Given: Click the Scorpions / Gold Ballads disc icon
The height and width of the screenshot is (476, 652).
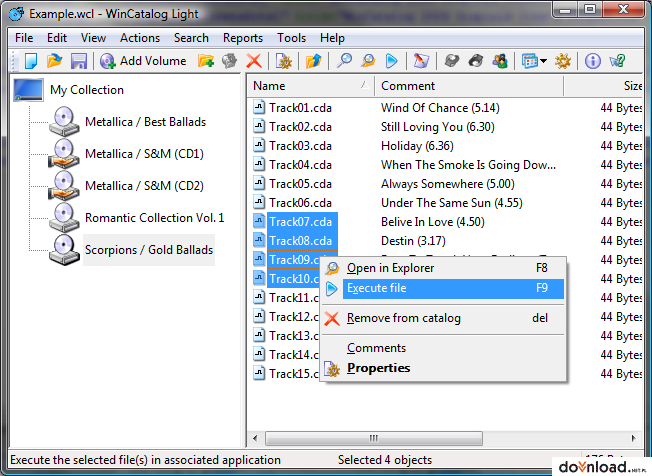Looking at the screenshot, I should [64, 250].
